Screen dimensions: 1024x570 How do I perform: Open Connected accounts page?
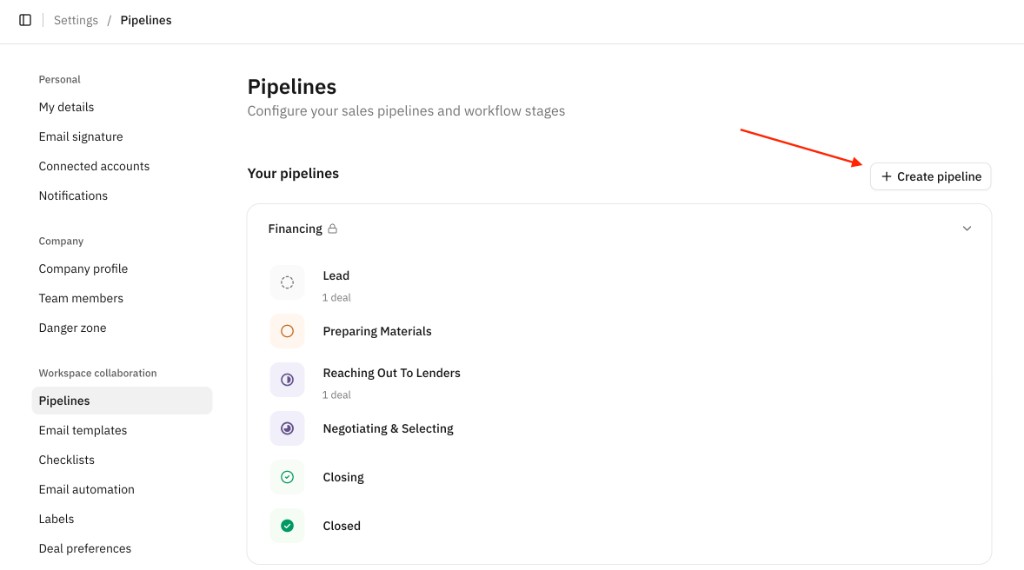tap(94, 166)
